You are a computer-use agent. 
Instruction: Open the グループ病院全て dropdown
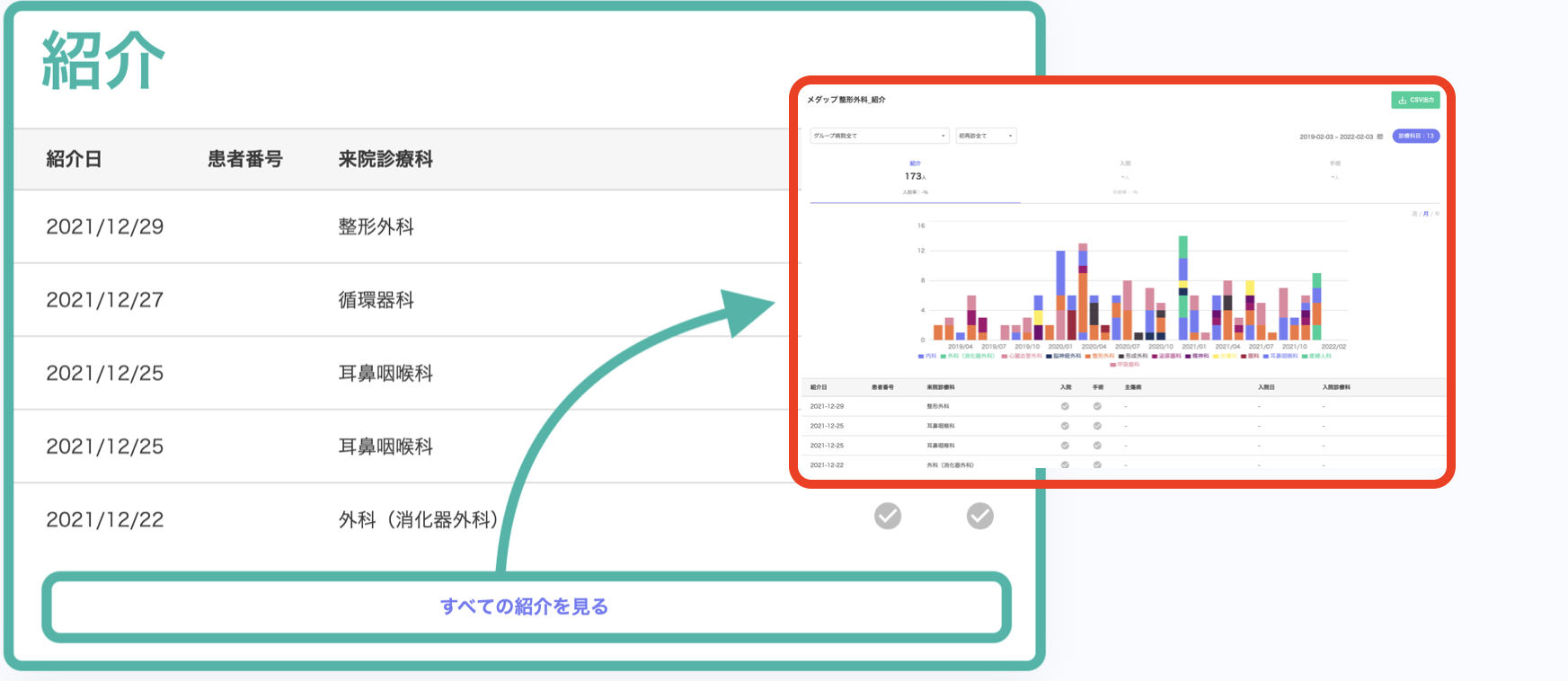click(x=880, y=136)
